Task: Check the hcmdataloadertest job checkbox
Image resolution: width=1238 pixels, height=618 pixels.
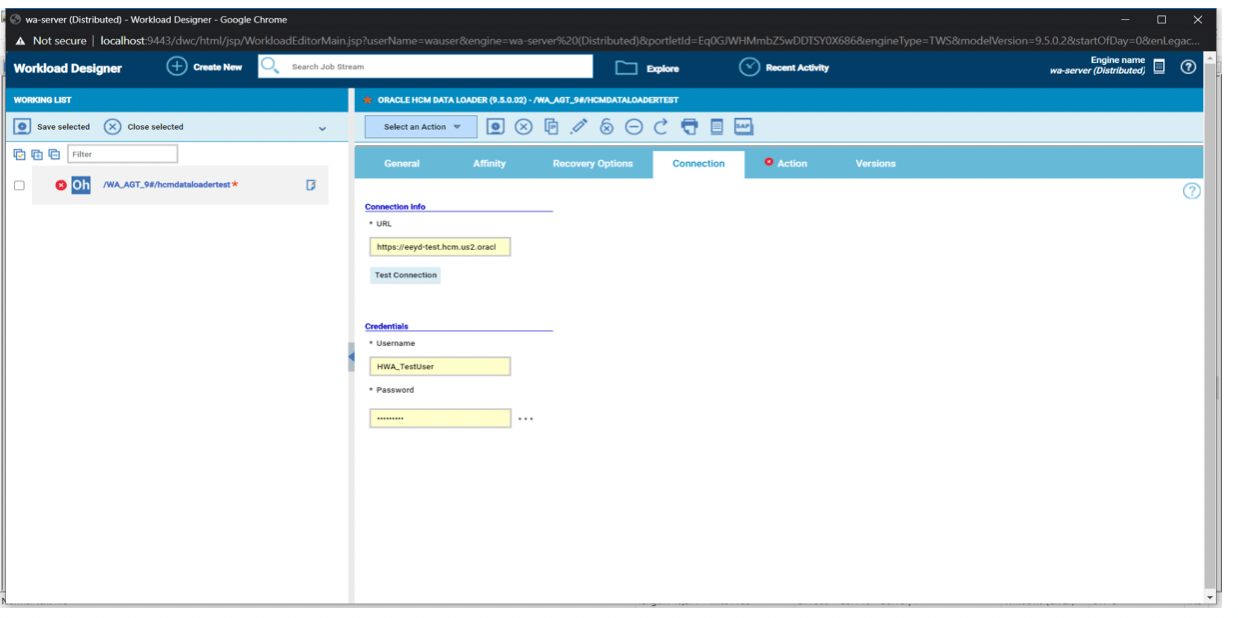Action: pos(19,185)
